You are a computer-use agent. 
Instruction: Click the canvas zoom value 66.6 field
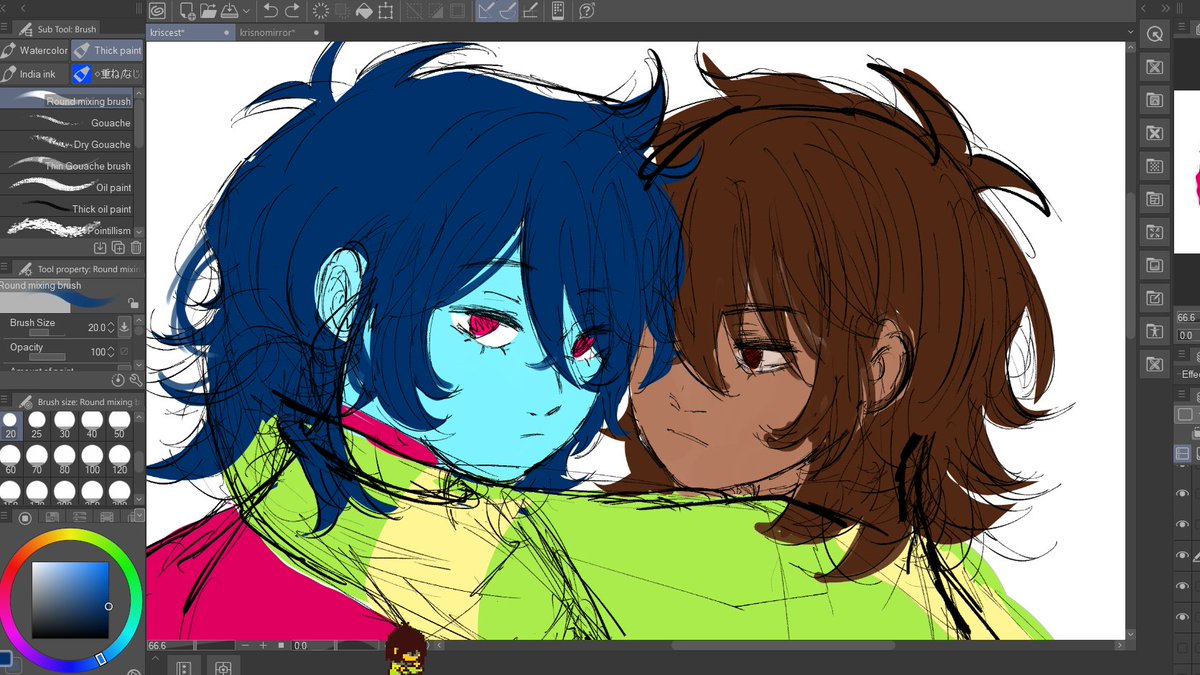pos(157,646)
